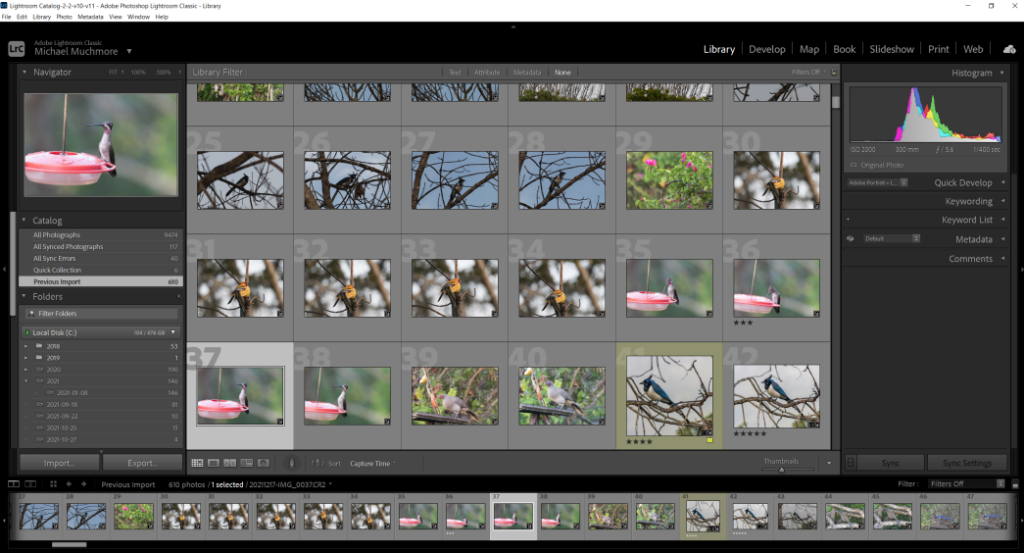Click the Thumbnails size slider
The height and width of the screenshot is (553, 1024).
point(781,468)
